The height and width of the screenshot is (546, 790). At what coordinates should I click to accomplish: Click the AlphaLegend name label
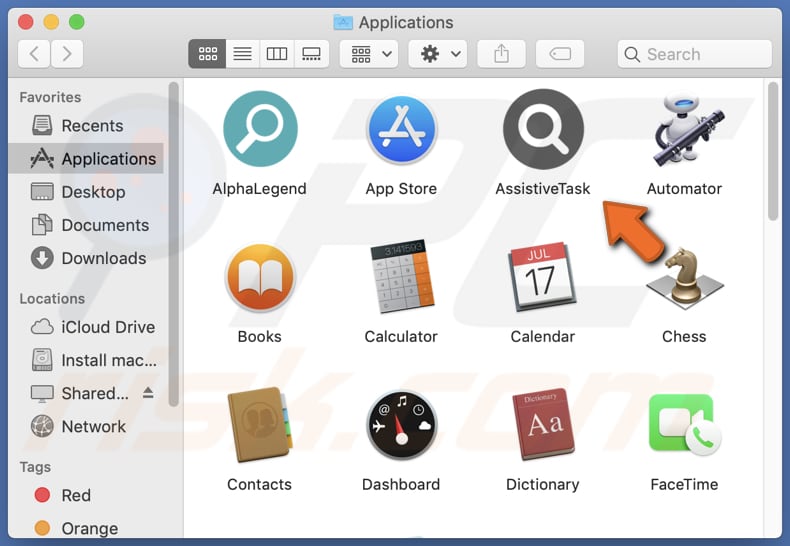[x=259, y=189]
